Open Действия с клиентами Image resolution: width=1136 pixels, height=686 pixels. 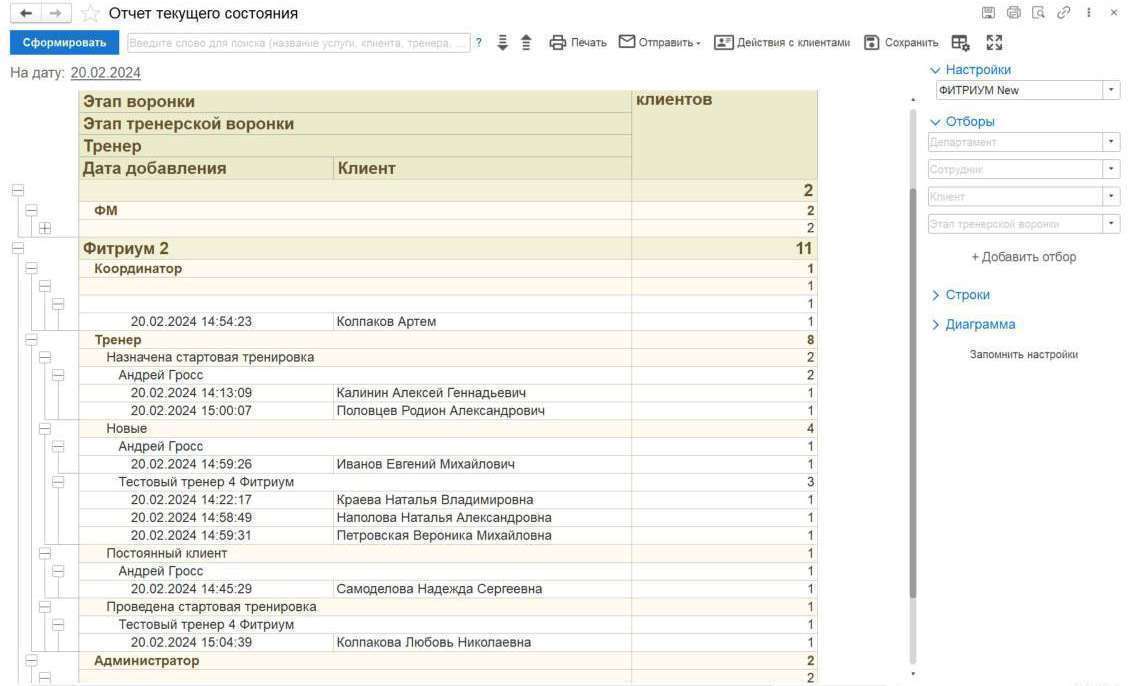[x=782, y=43]
